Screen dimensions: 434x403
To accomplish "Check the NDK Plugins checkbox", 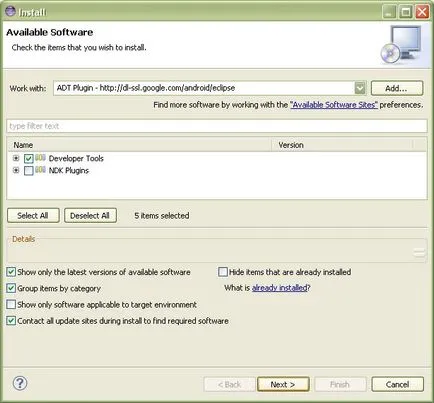I will (29, 171).
